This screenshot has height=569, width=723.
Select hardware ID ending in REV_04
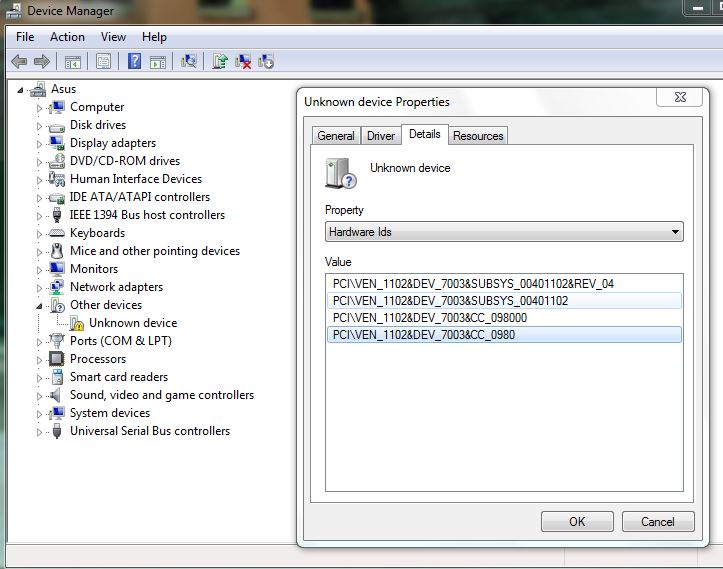(504, 284)
